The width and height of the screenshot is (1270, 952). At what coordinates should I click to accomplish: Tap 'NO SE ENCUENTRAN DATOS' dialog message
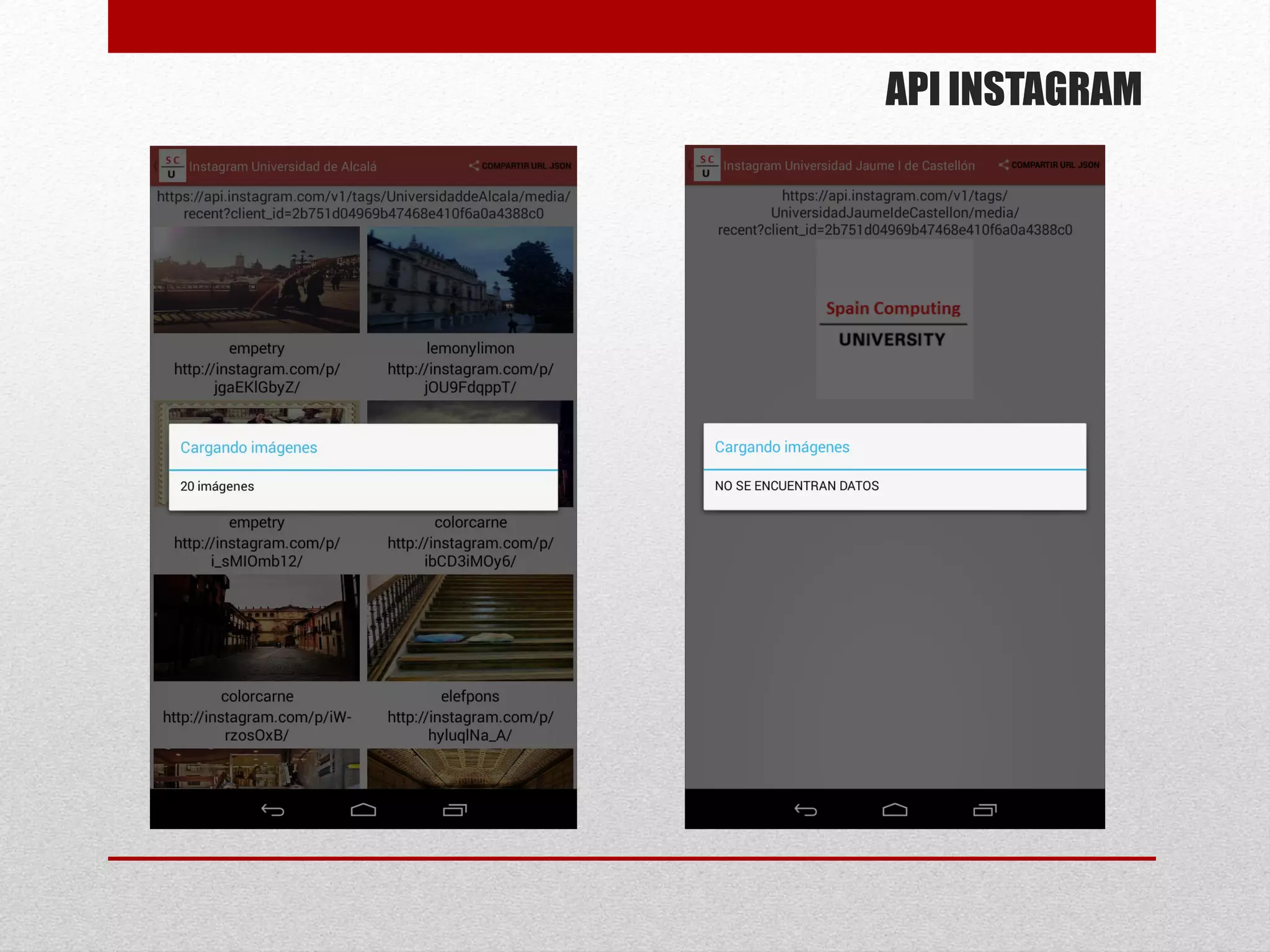tap(797, 486)
